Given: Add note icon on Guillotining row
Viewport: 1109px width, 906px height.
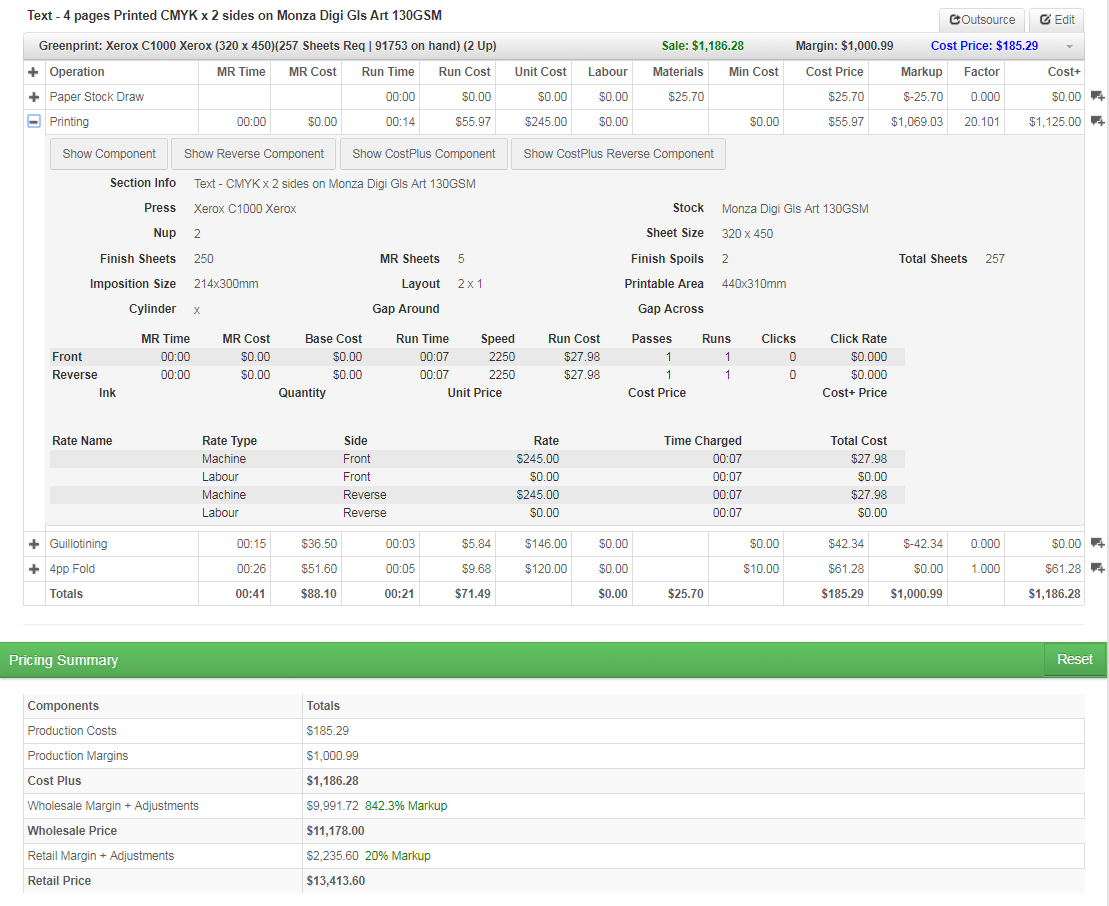Looking at the screenshot, I should (x=1097, y=543).
